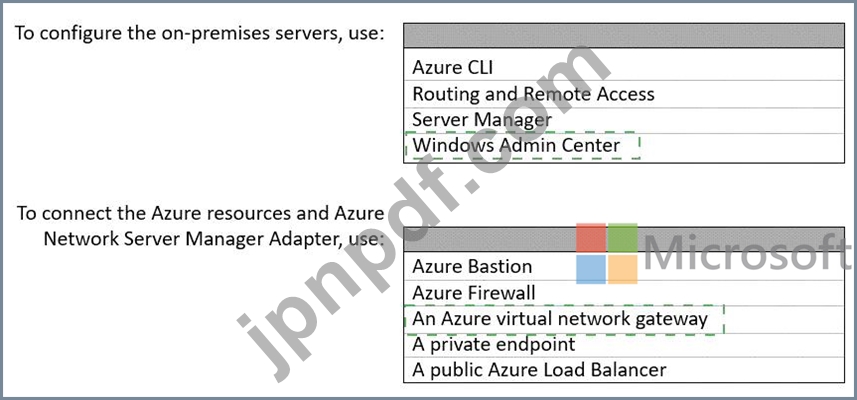Image resolution: width=857 pixels, height=400 pixels.
Task: Click 'Network Server Manager Adapter, use:' label line
Action: pyautogui.click(x=214, y=239)
